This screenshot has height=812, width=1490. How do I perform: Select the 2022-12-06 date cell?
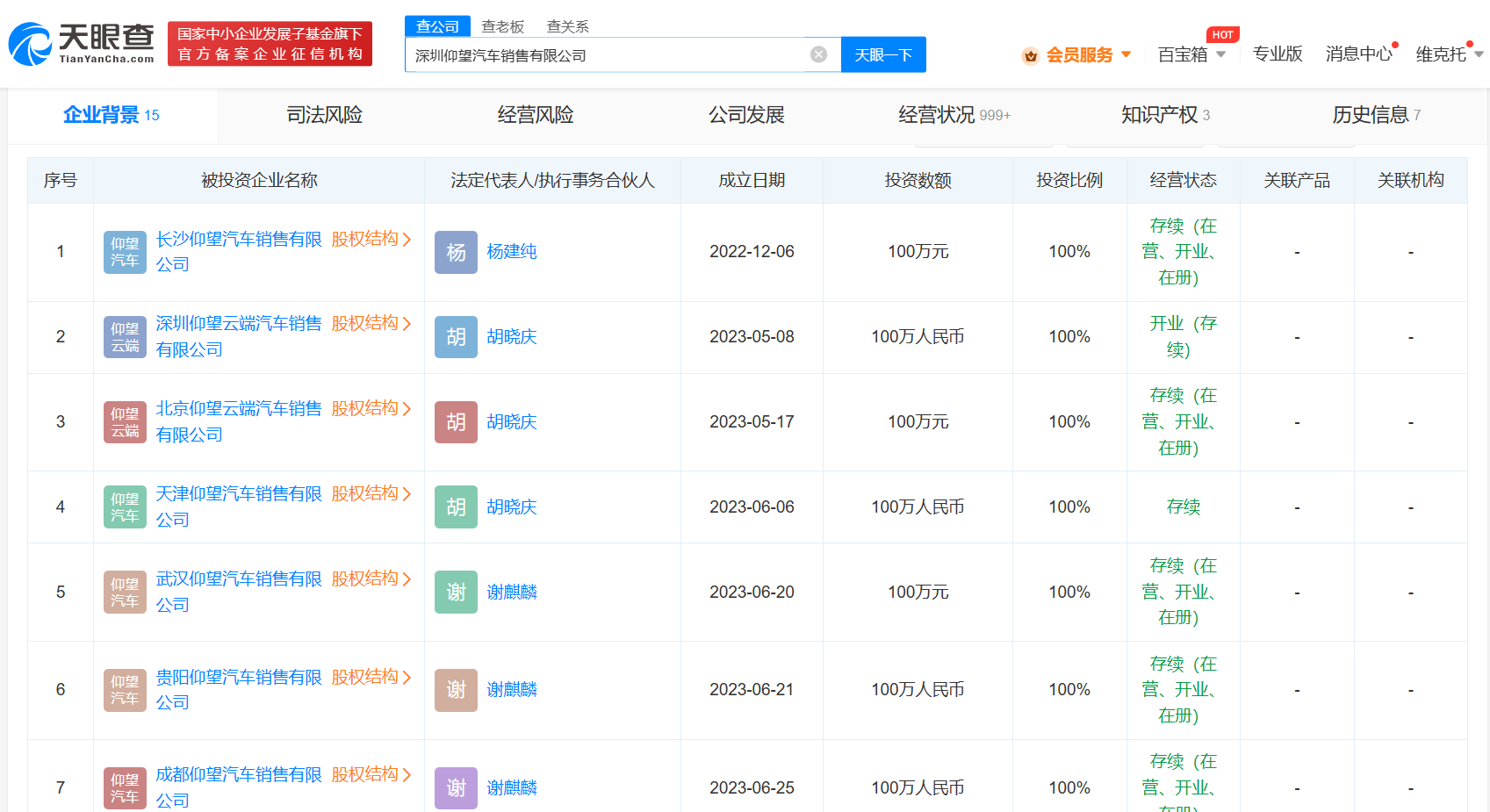tap(752, 252)
